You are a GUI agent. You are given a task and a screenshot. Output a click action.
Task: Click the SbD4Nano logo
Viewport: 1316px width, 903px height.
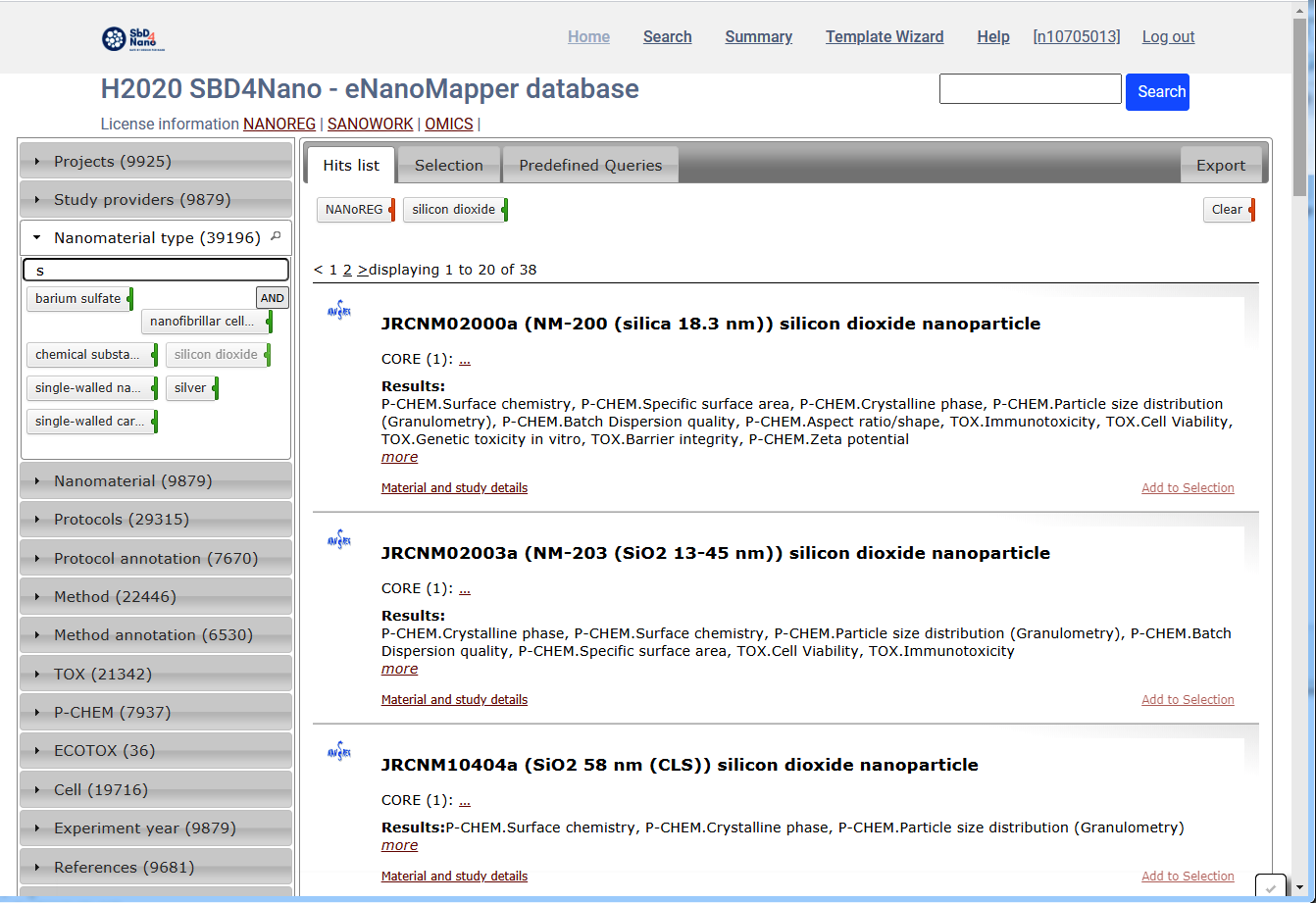pyautogui.click(x=133, y=38)
